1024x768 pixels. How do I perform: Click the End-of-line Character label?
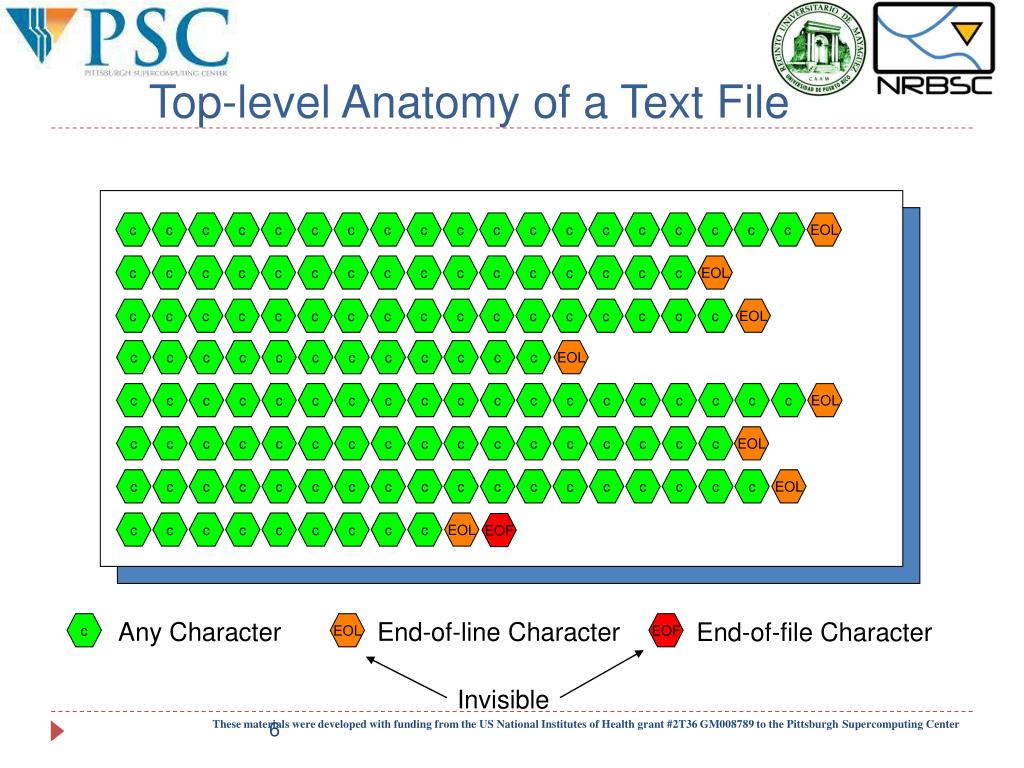[x=498, y=632]
